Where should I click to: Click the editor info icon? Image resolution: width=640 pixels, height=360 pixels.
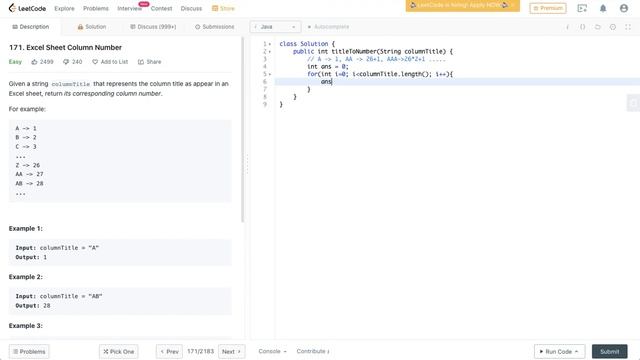(x=567, y=27)
